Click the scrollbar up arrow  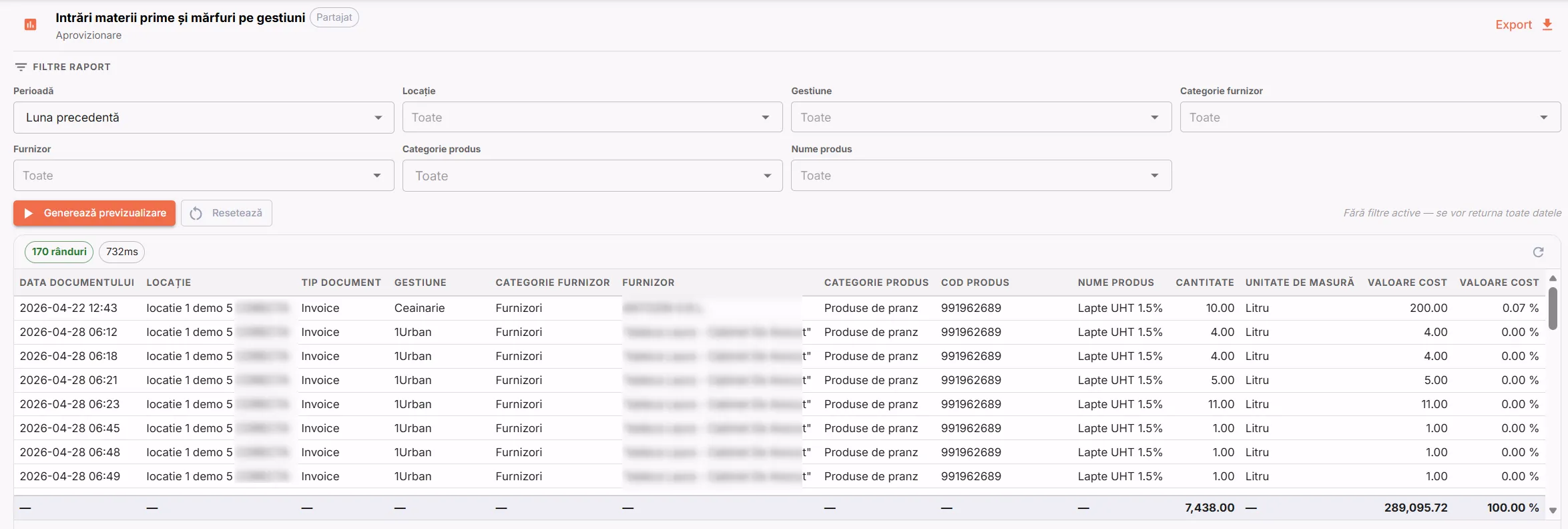[x=1553, y=278]
